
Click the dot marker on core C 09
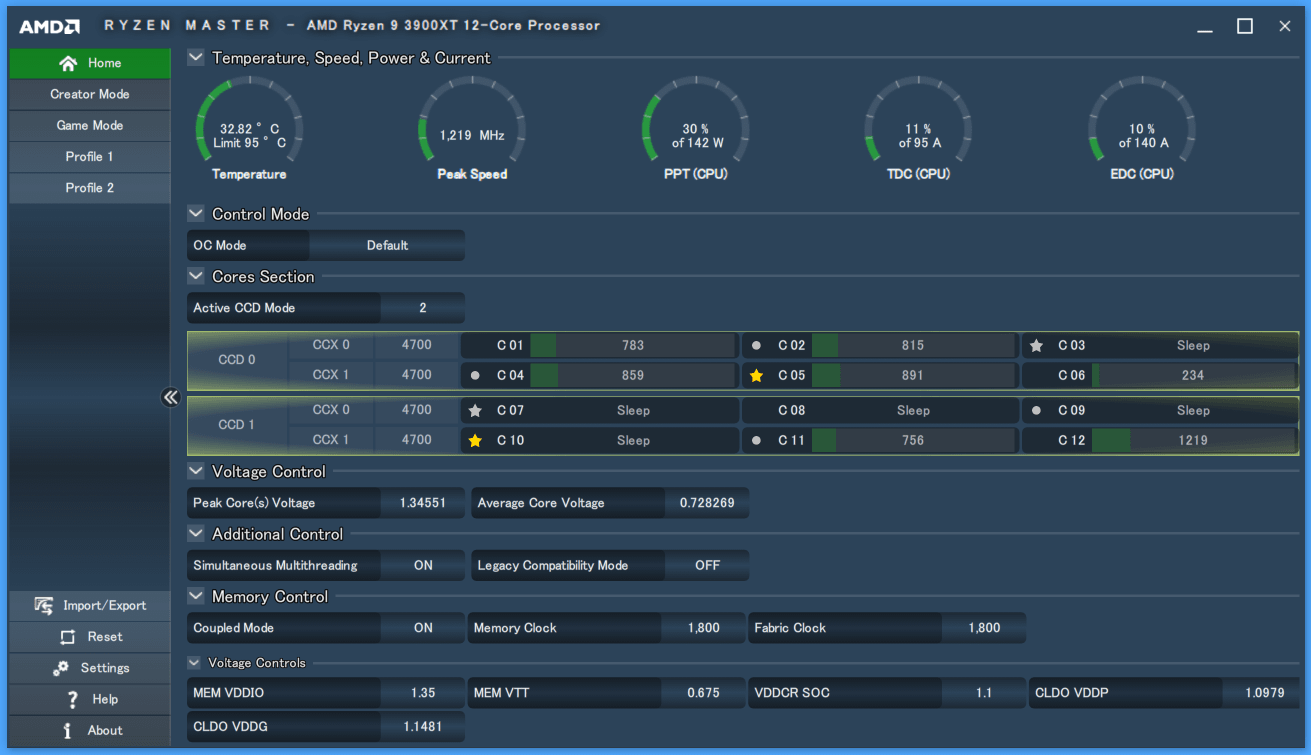1036,410
